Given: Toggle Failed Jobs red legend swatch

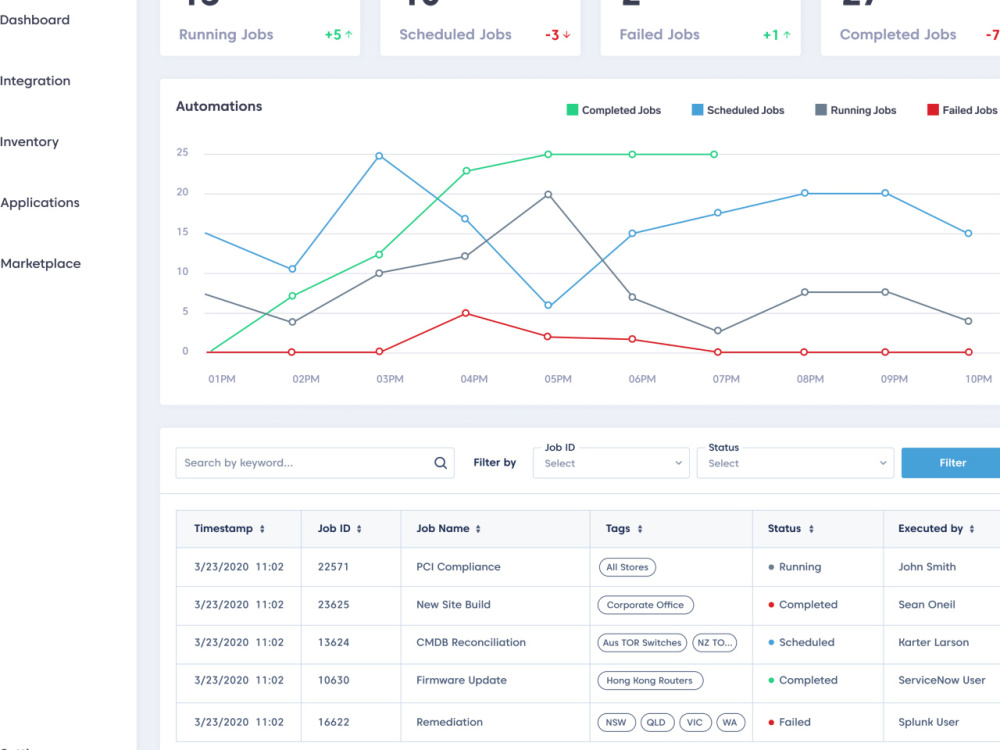Looking at the screenshot, I should (x=932, y=110).
